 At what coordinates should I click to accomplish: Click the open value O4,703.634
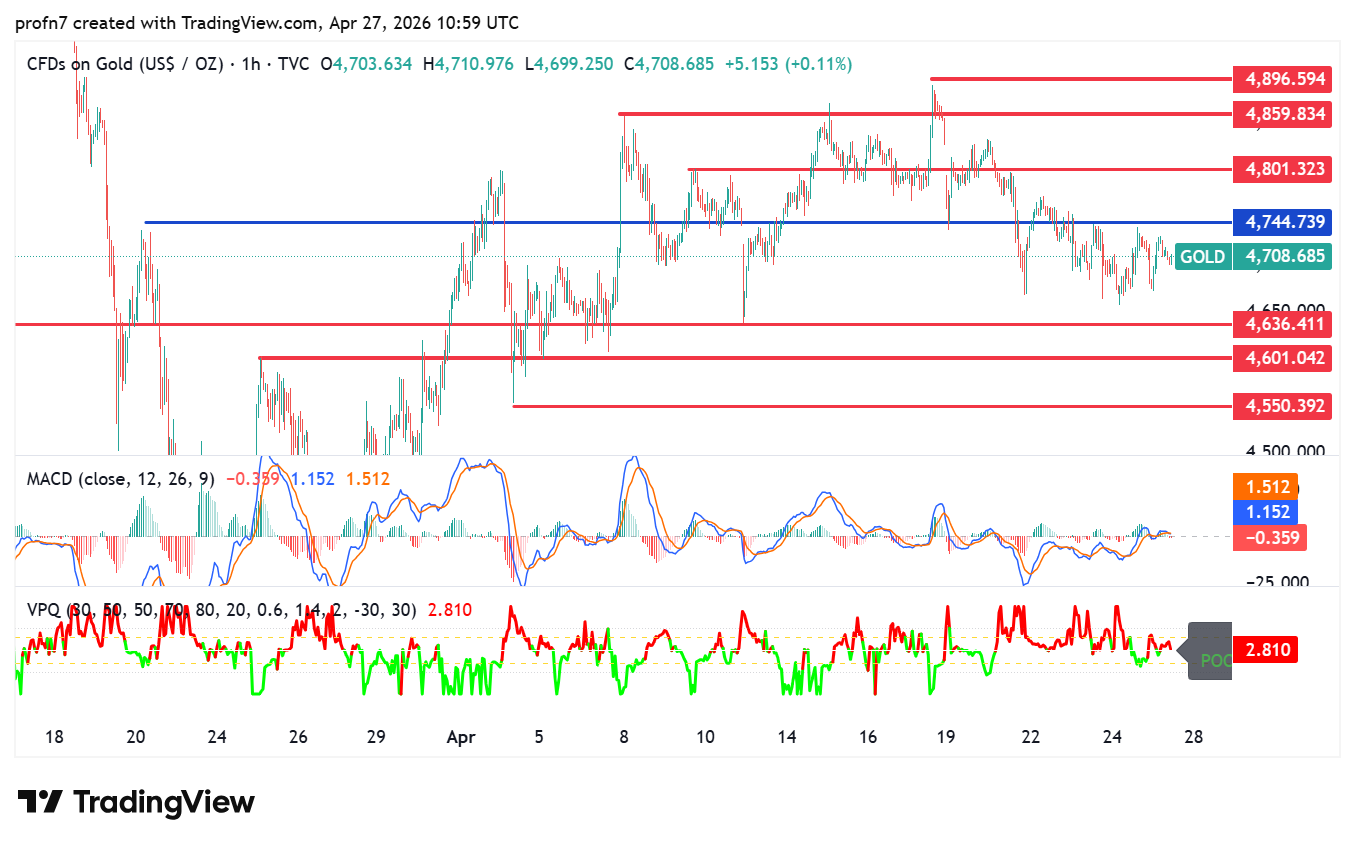click(x=366, y=64)
